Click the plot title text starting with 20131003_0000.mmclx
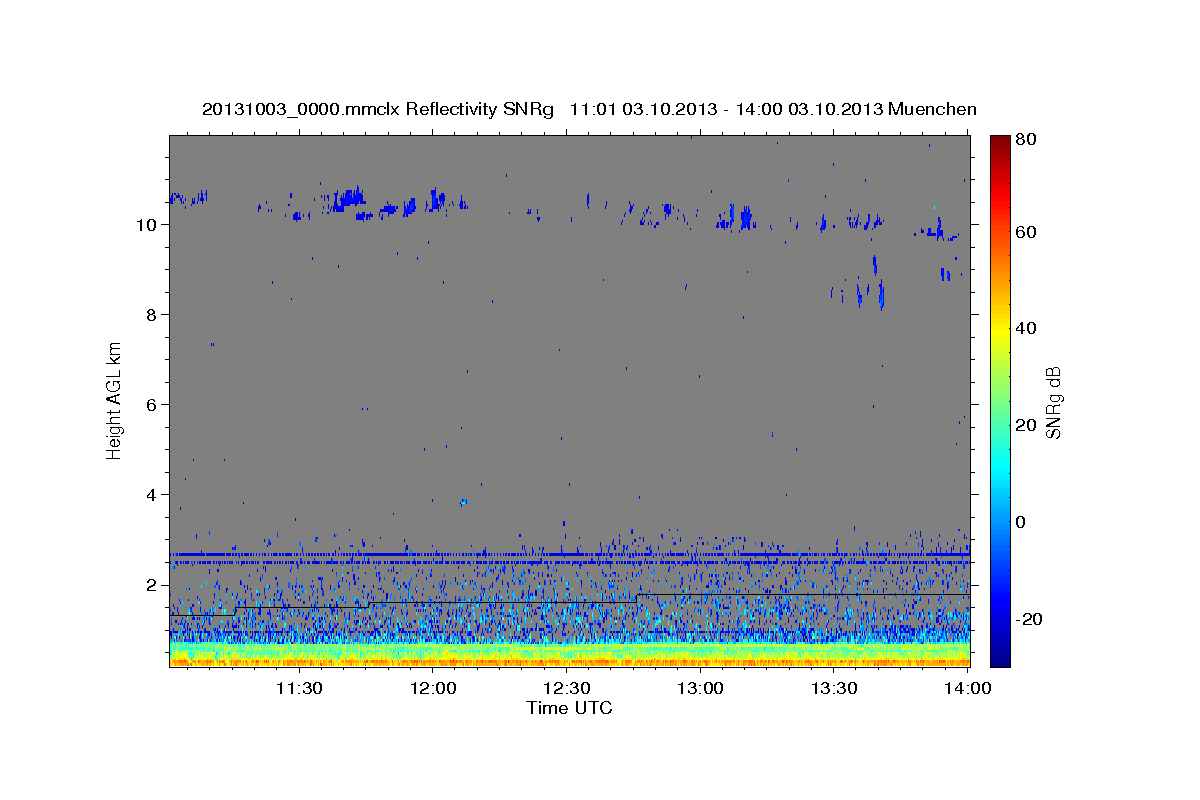This screenshot has width=1200, height=800. [x=589, y=109]
